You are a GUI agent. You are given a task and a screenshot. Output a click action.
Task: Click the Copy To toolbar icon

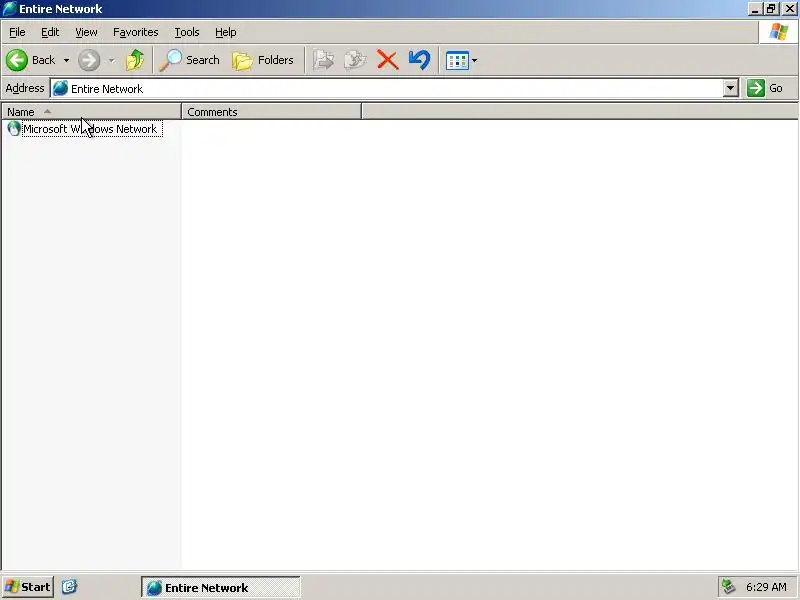[355, 60]
